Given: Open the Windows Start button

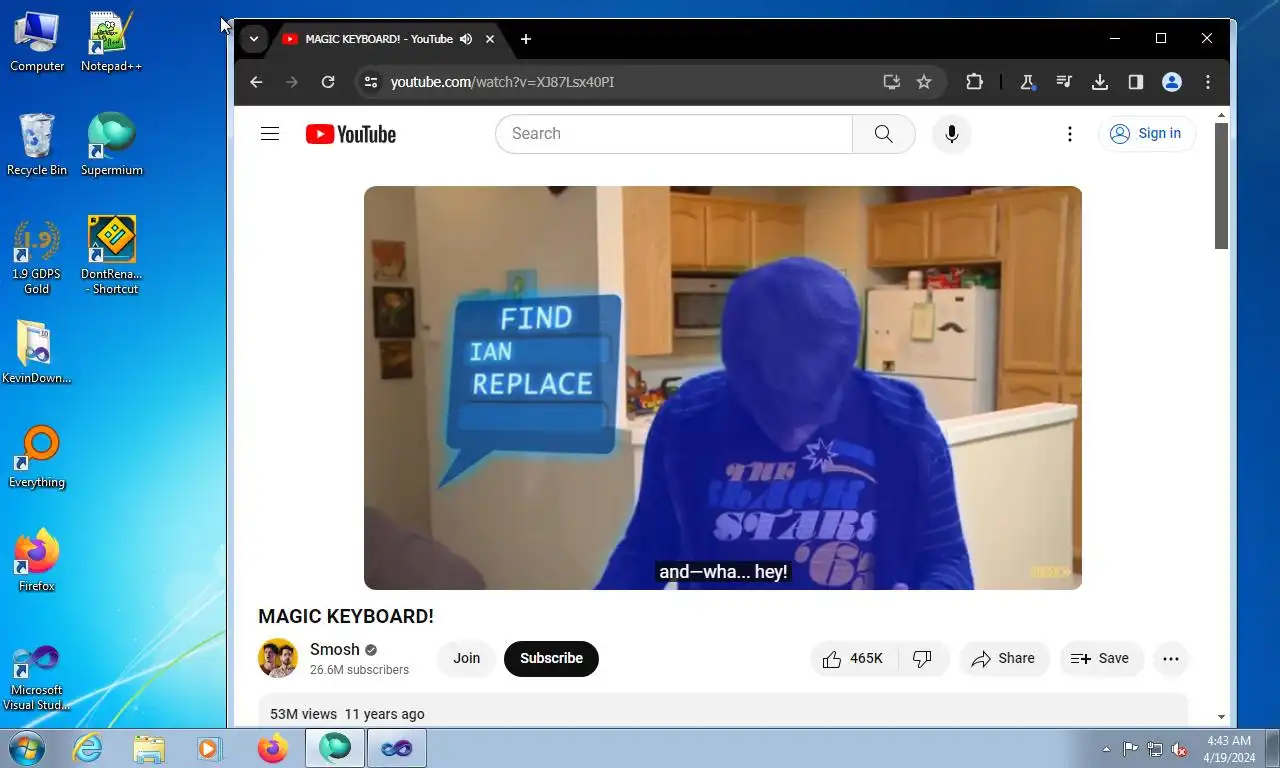Looking at the screenshot, I should tap(27, 747).
